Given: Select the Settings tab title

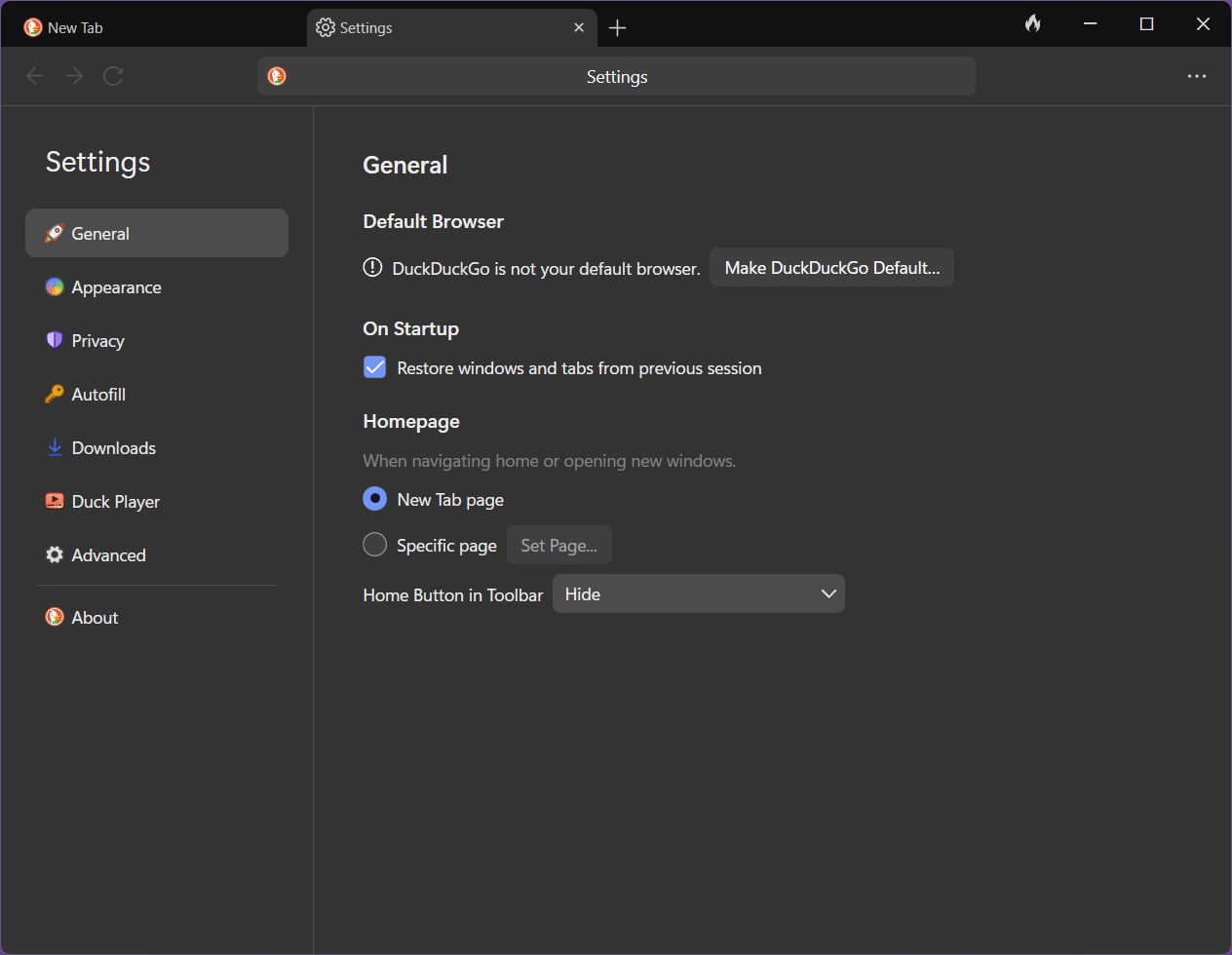Looking at the screenshot, I should 366,27.
